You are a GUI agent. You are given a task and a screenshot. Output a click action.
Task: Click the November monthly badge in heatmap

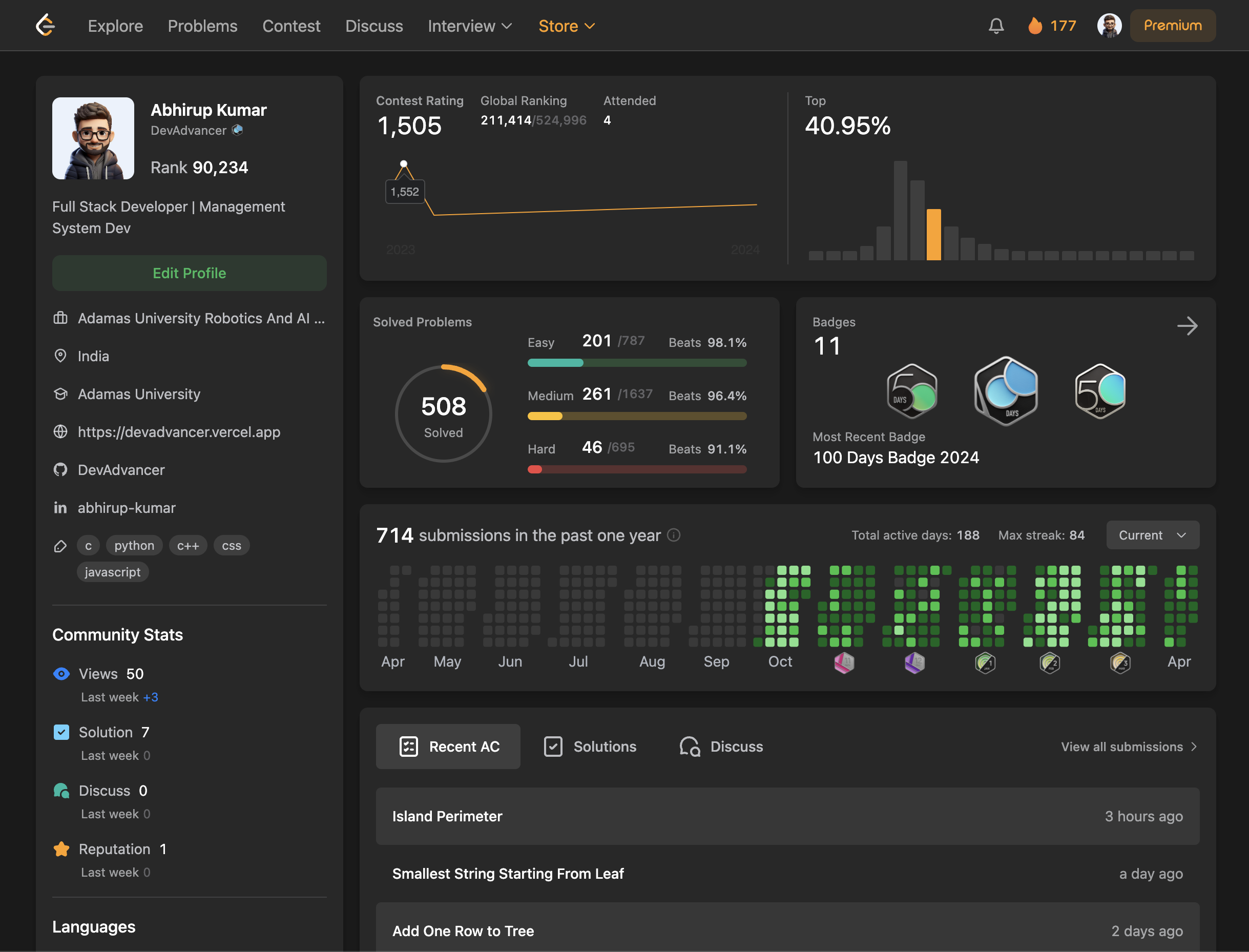[844, 662]
